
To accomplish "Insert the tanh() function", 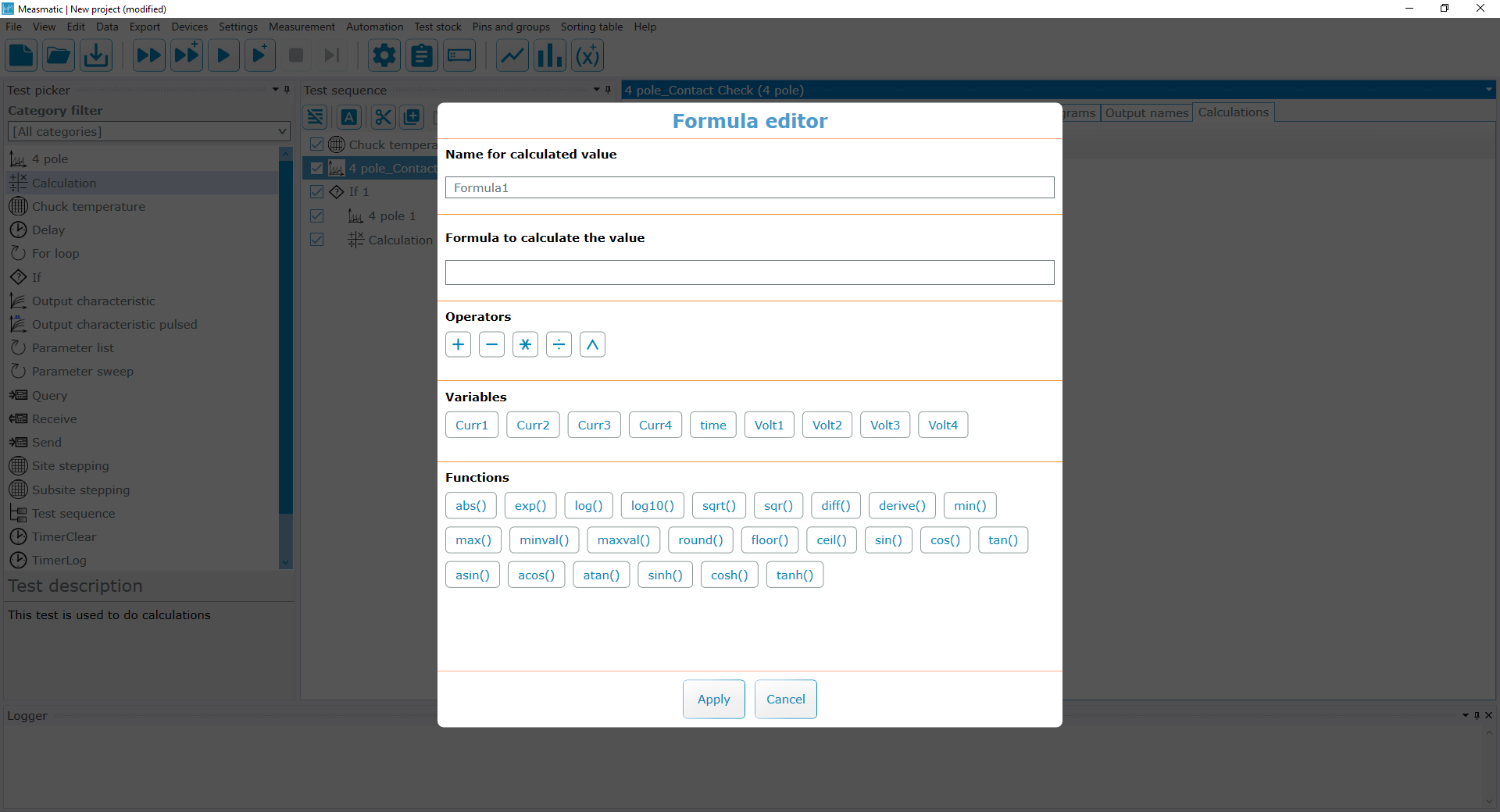I will [x=795, y=575].
